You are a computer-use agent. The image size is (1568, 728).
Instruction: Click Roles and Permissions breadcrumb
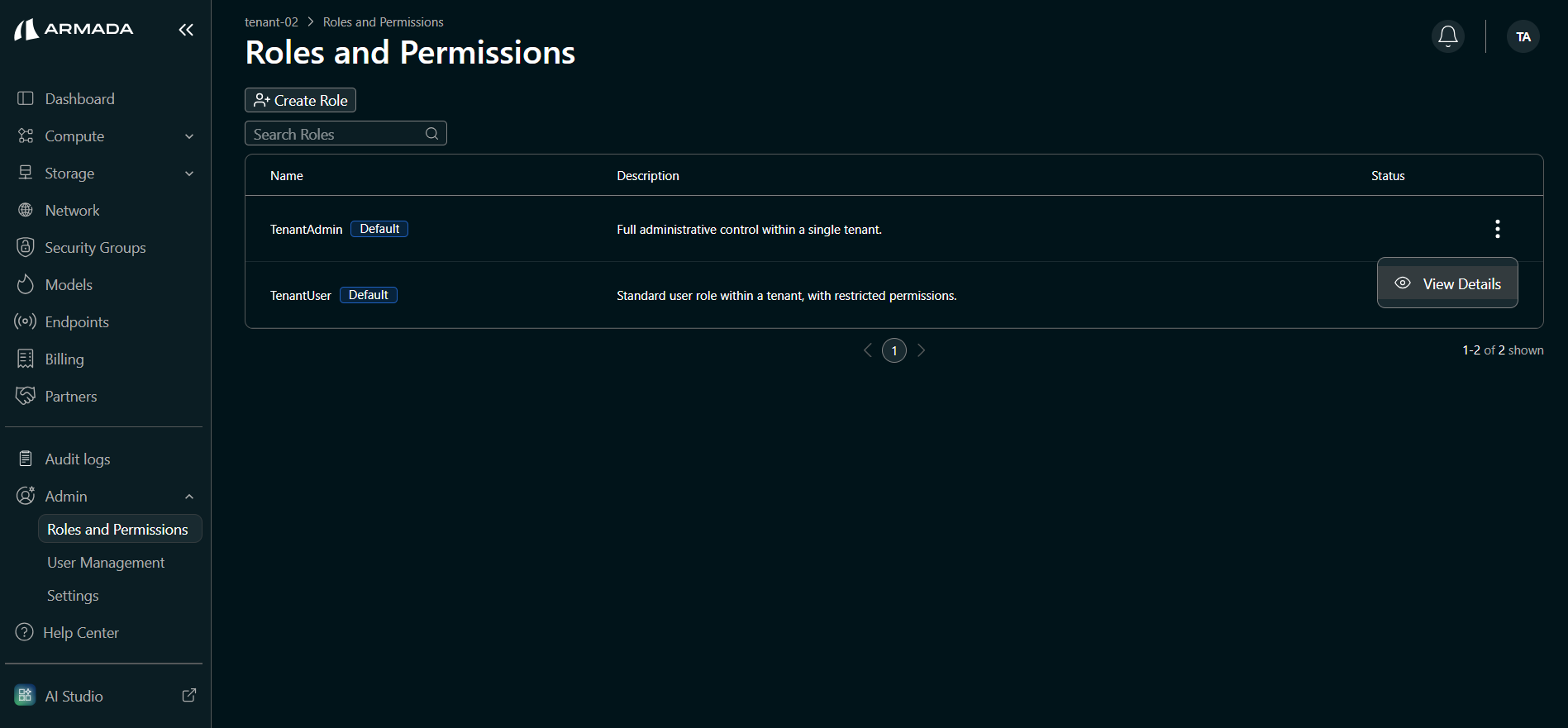pos(383,22)
